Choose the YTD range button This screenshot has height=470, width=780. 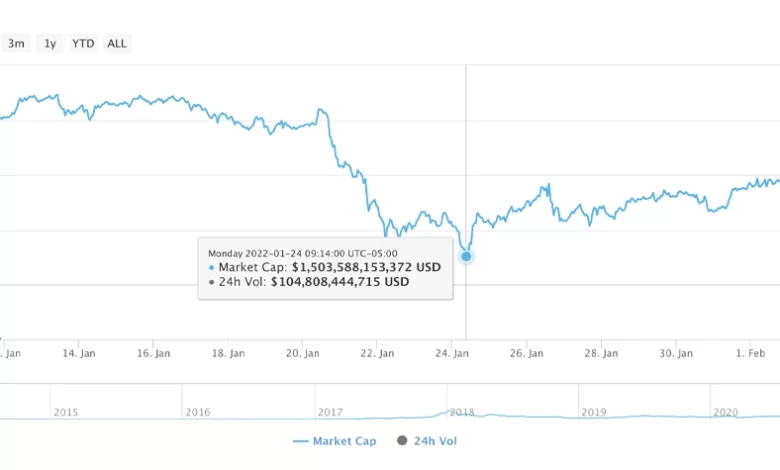coord(83,44)
